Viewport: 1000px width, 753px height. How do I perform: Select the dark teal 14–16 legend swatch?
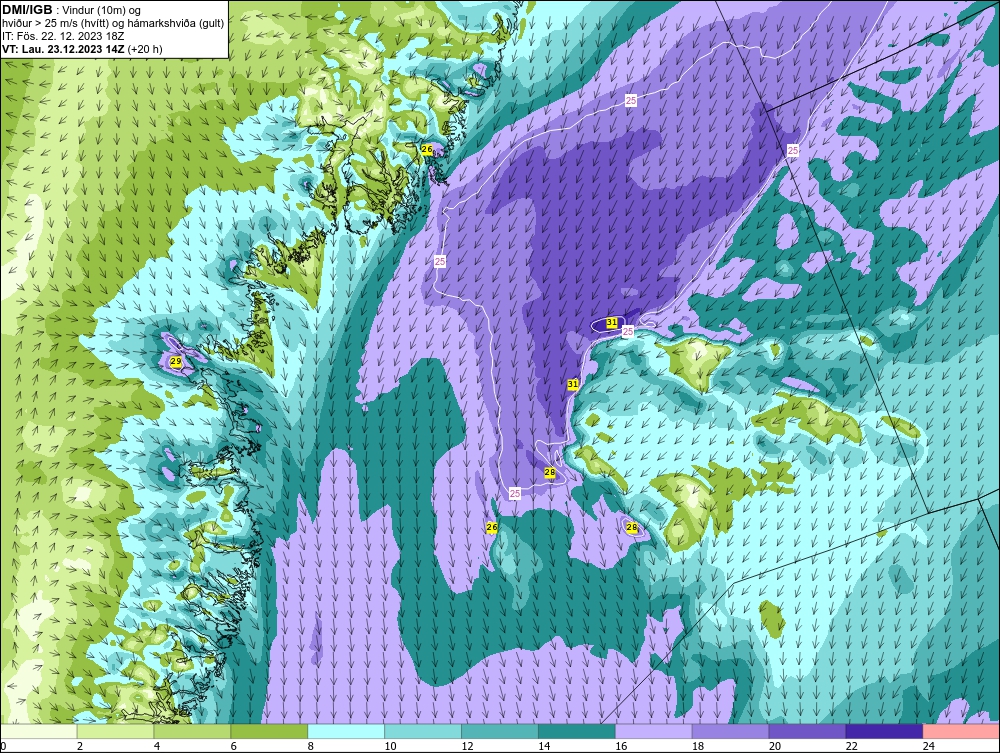pyautogui.click(x=577, y=731)
